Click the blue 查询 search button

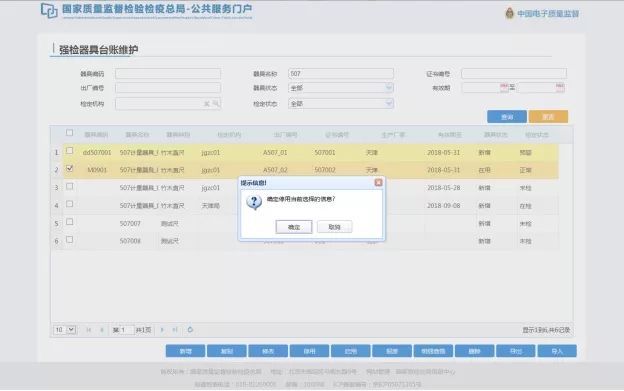click(x=507, y=117)
